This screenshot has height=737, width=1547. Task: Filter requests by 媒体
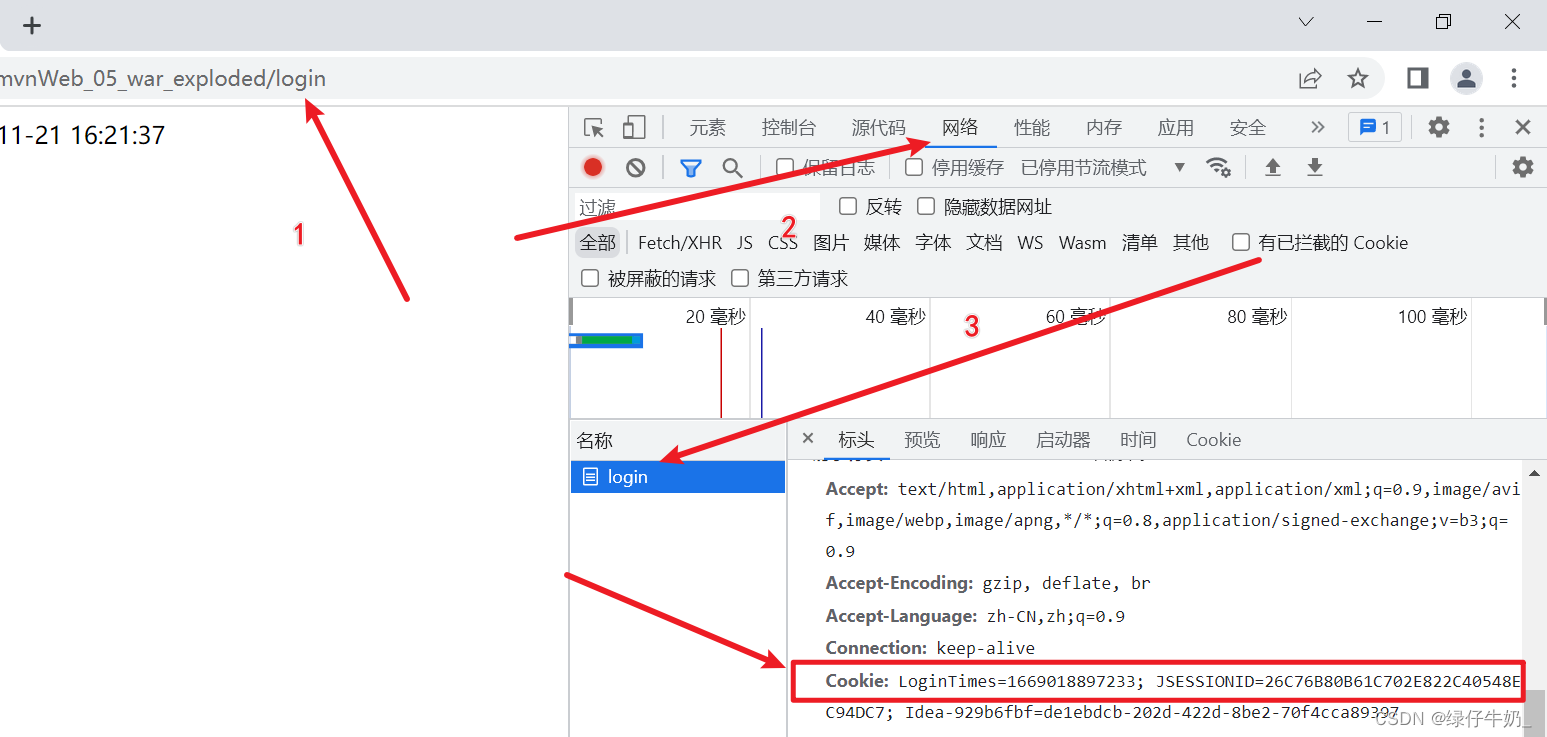tap(882, 243)
